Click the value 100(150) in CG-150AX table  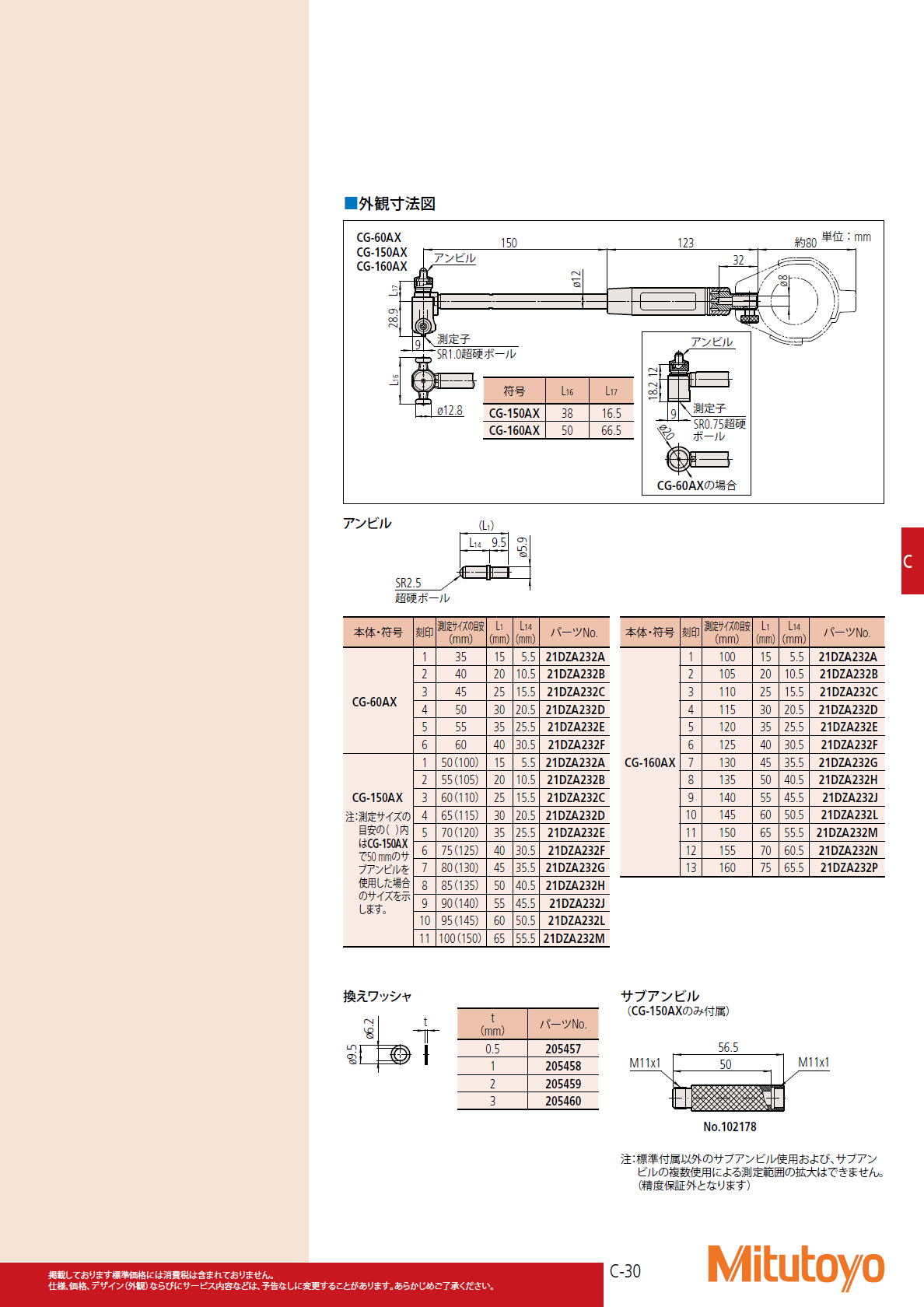460,938
